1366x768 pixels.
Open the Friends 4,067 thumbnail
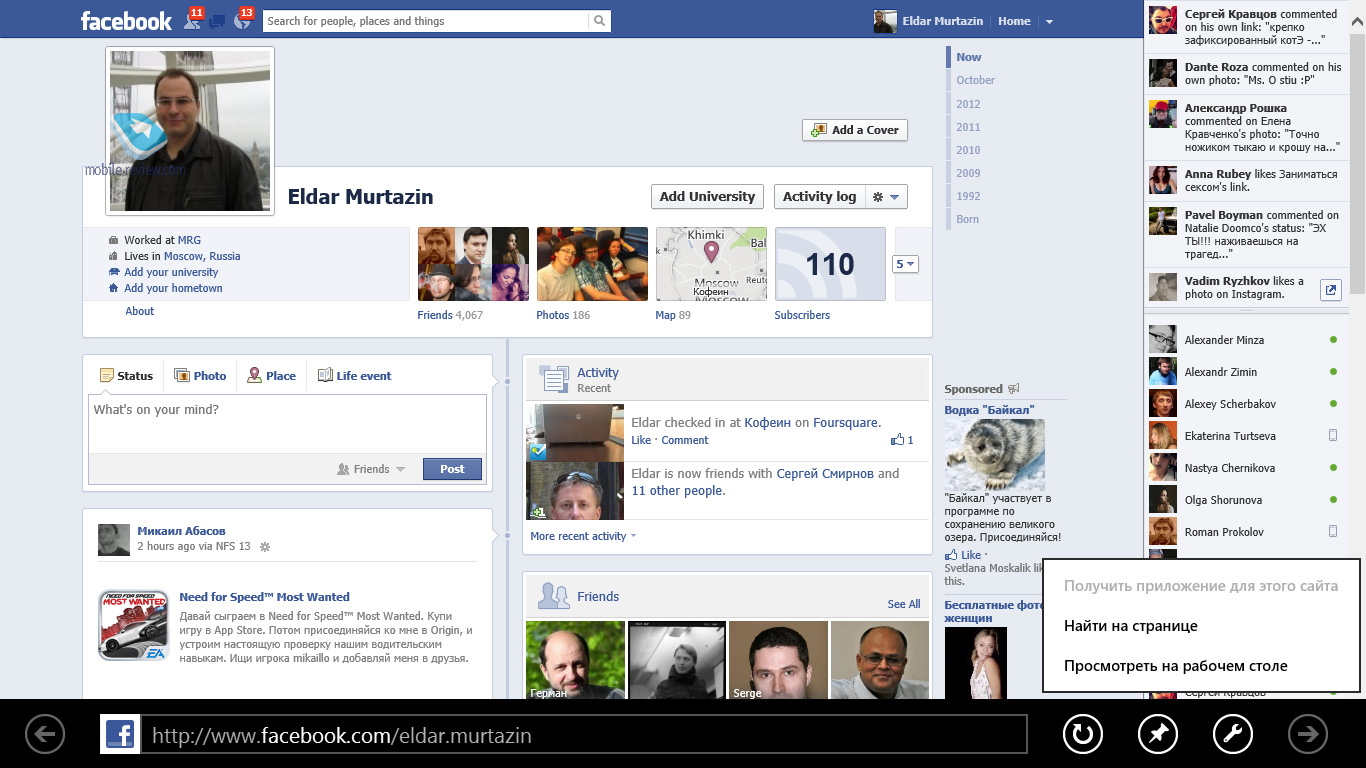(x=473, y=264)
